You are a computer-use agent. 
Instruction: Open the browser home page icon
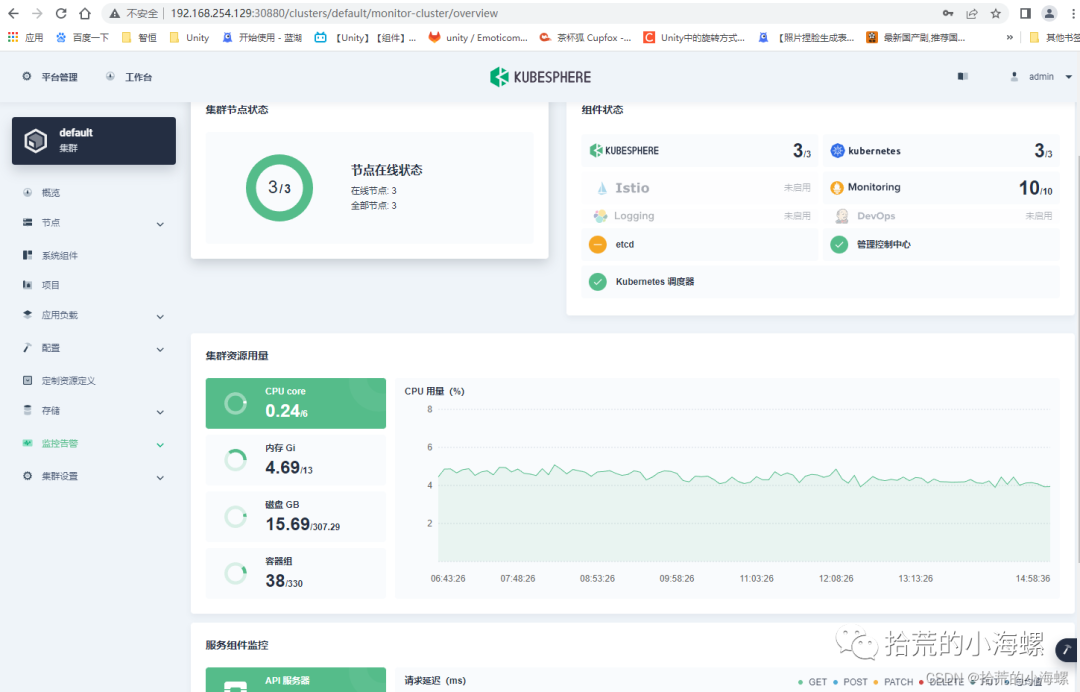point(85,13)
